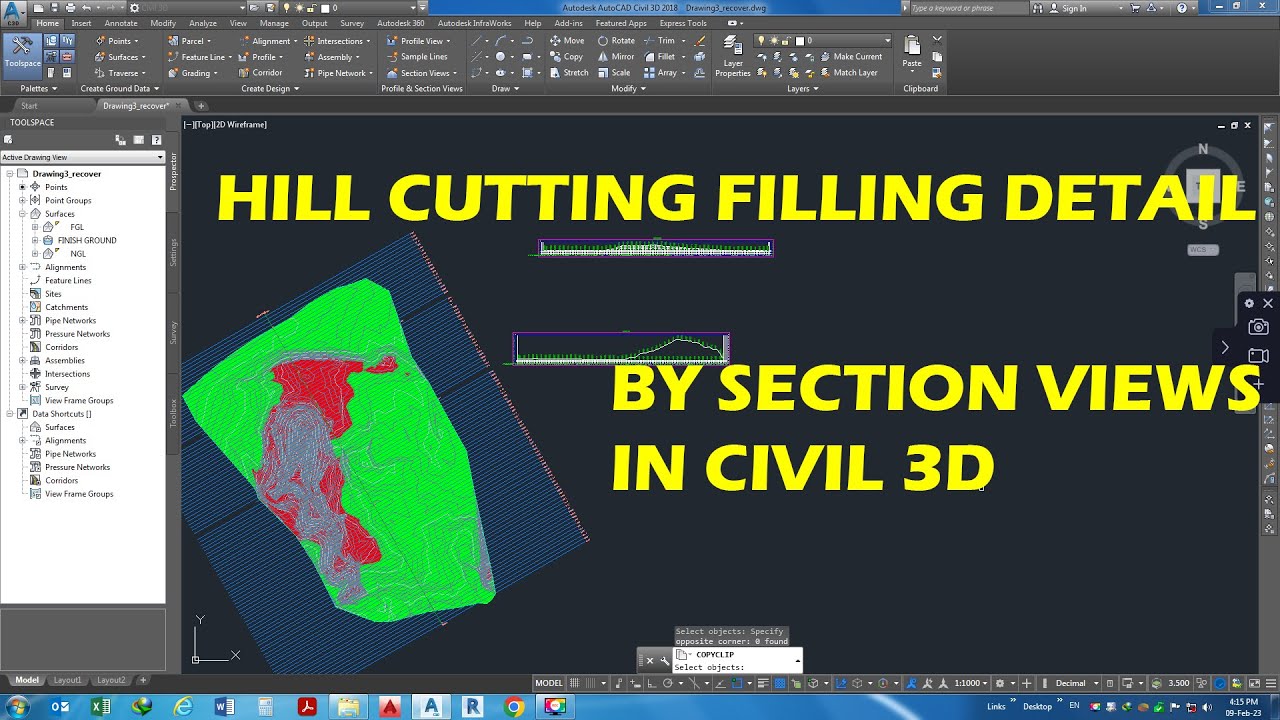Click Make Current layer button
1280x720 pixels.
click(x=851, y=57)
